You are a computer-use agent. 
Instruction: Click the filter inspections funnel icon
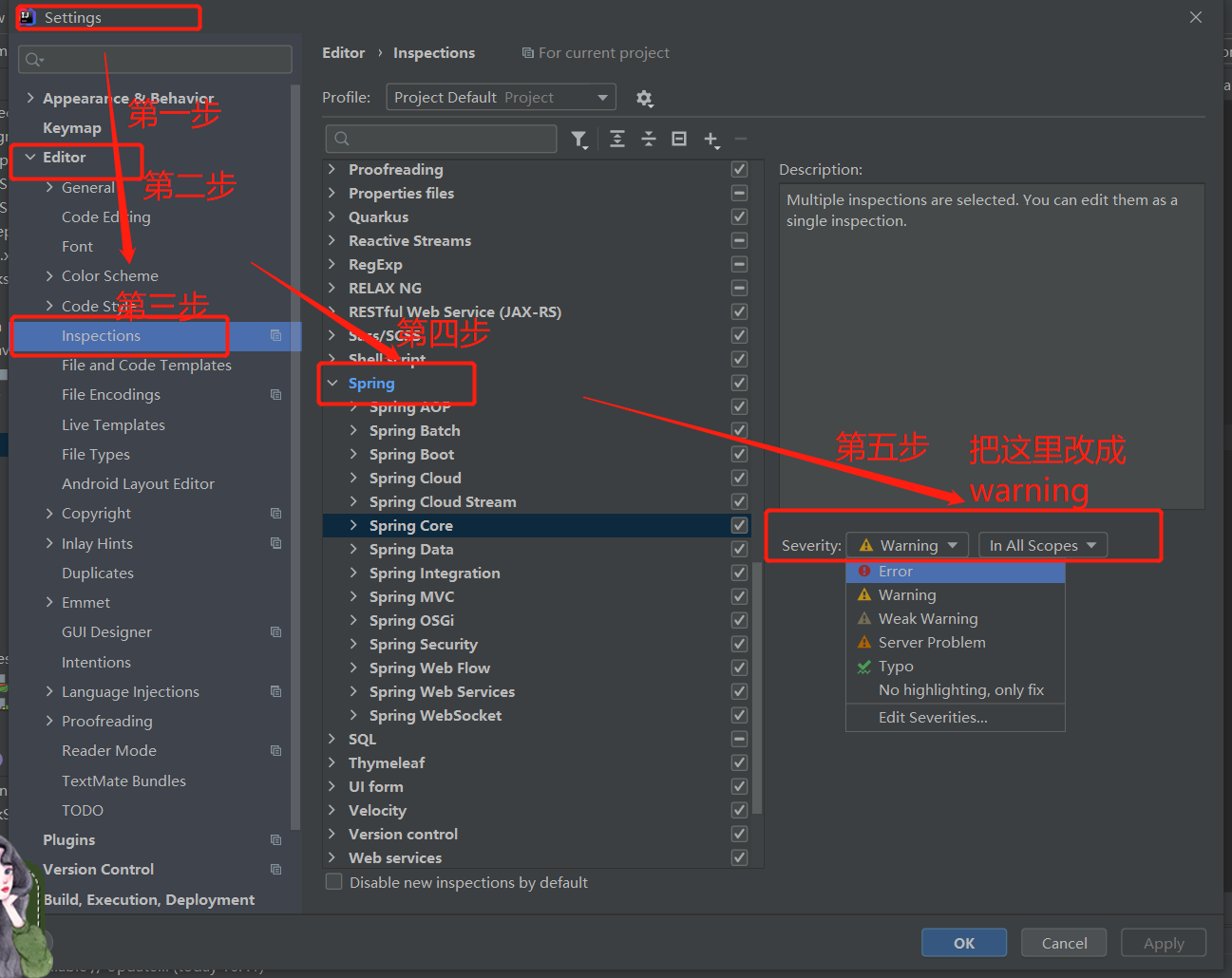579,140
